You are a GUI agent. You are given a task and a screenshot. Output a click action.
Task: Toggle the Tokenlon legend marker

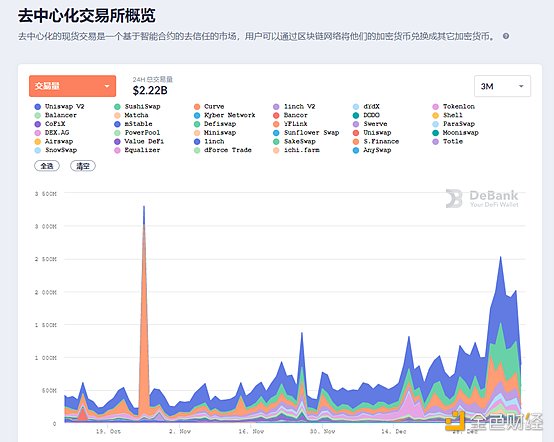[435, 107]
